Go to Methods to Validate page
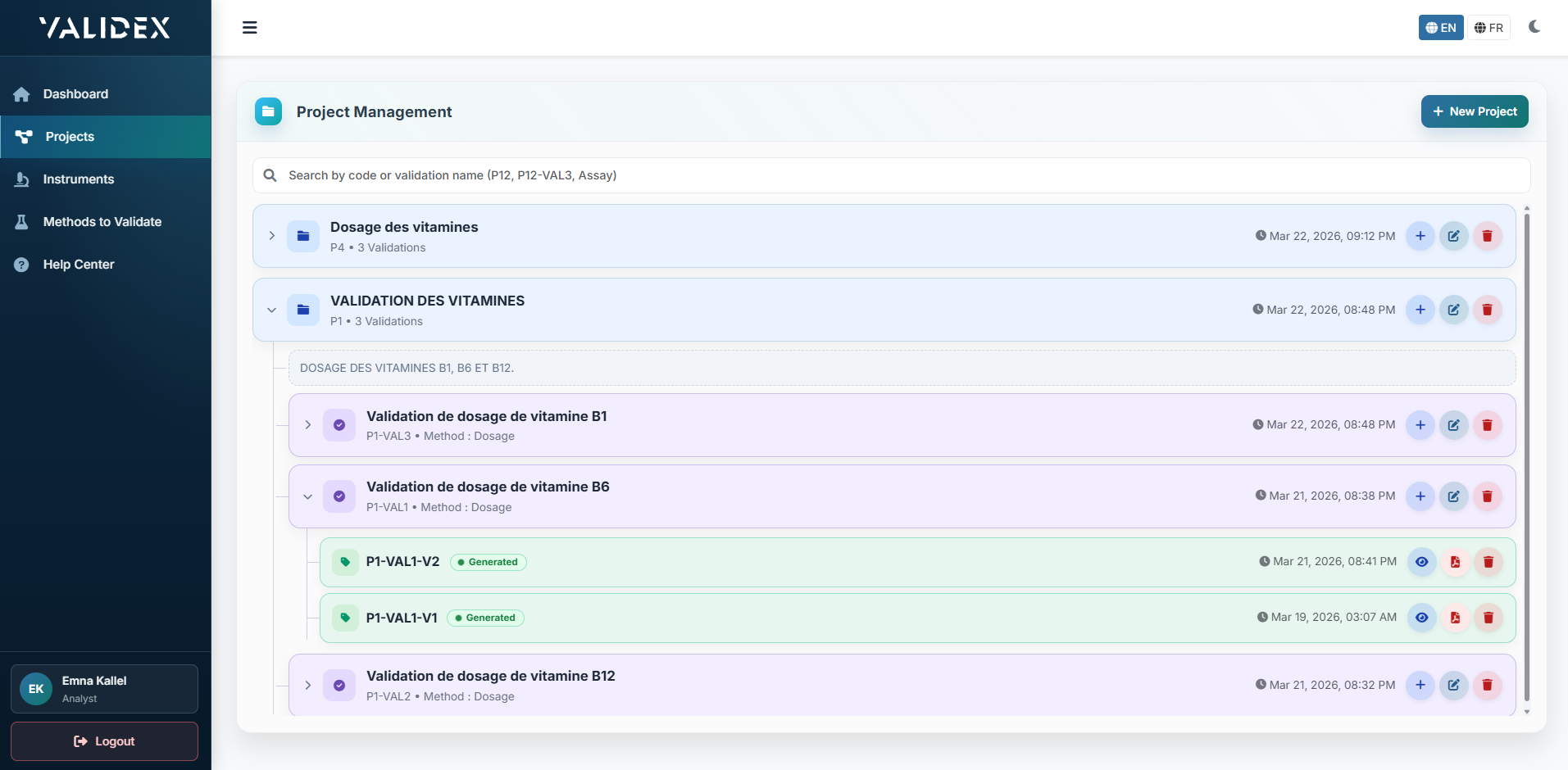Viewport: 1568px width, 770px height. pos(102,222)
